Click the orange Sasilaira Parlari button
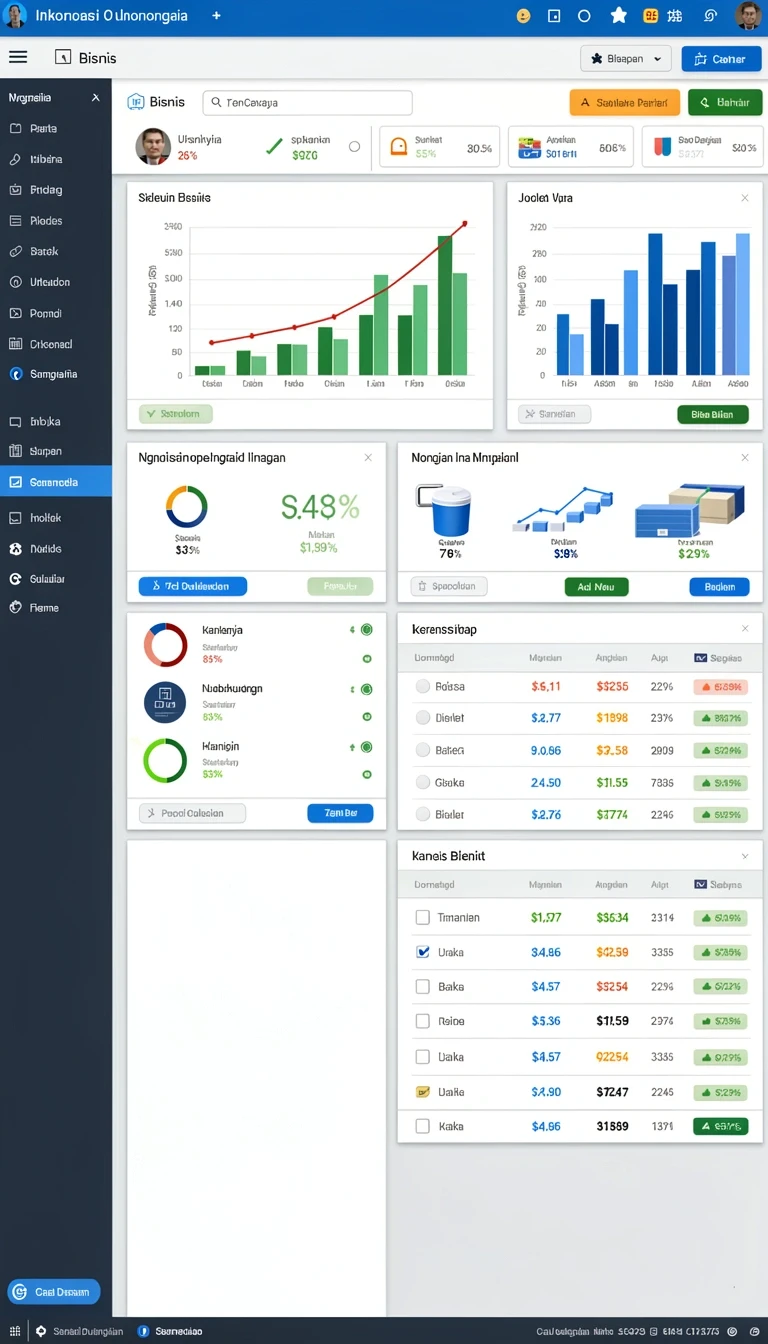The image size is (768, 1344). [x=625, y=102]
